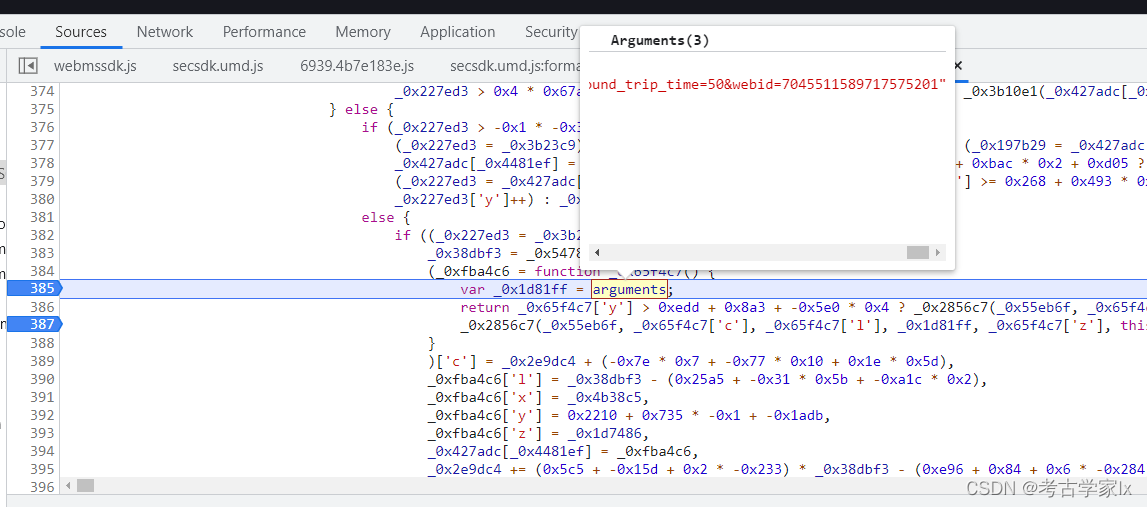
Task: Click right arrow of Arguments popup scrollbar
Action: [x=939, y=252]
